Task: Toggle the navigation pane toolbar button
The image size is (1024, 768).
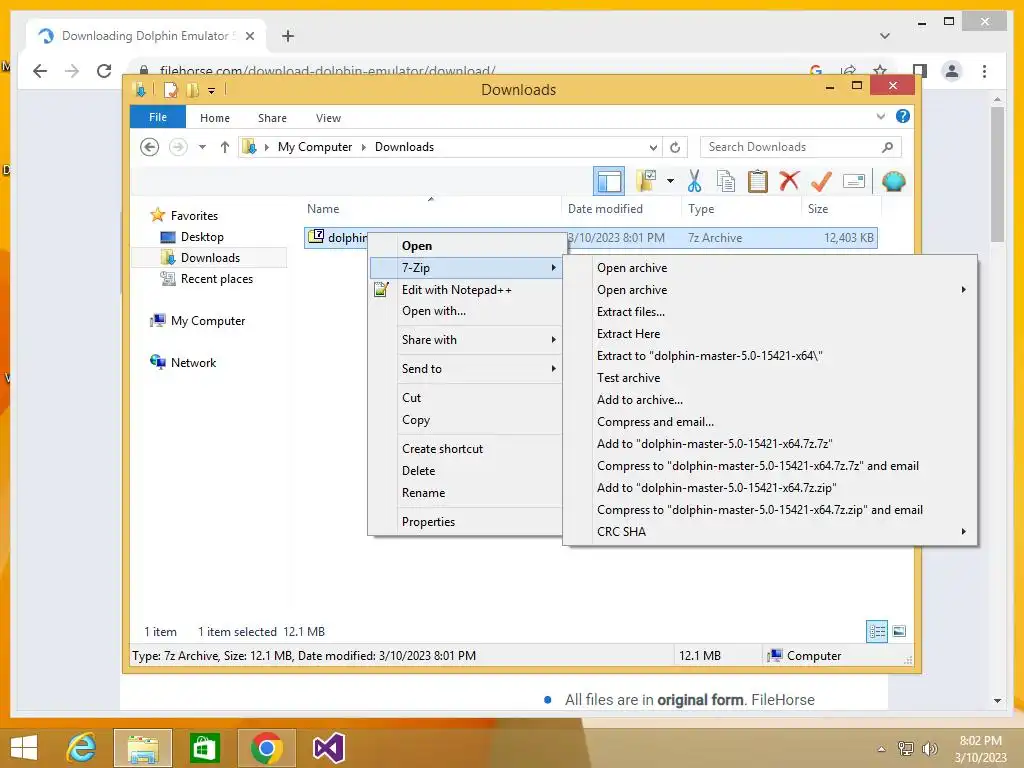Action: click(609, 181)
